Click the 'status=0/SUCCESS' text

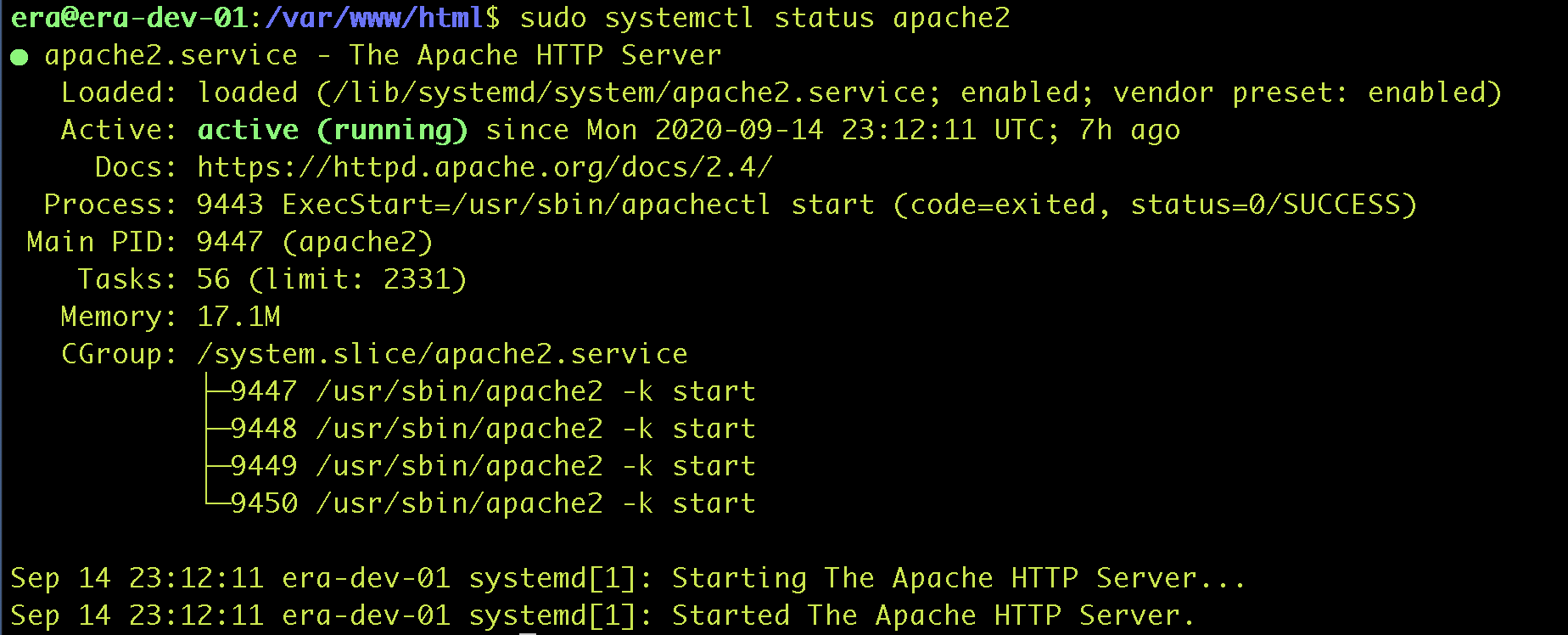click(1265, 205)
